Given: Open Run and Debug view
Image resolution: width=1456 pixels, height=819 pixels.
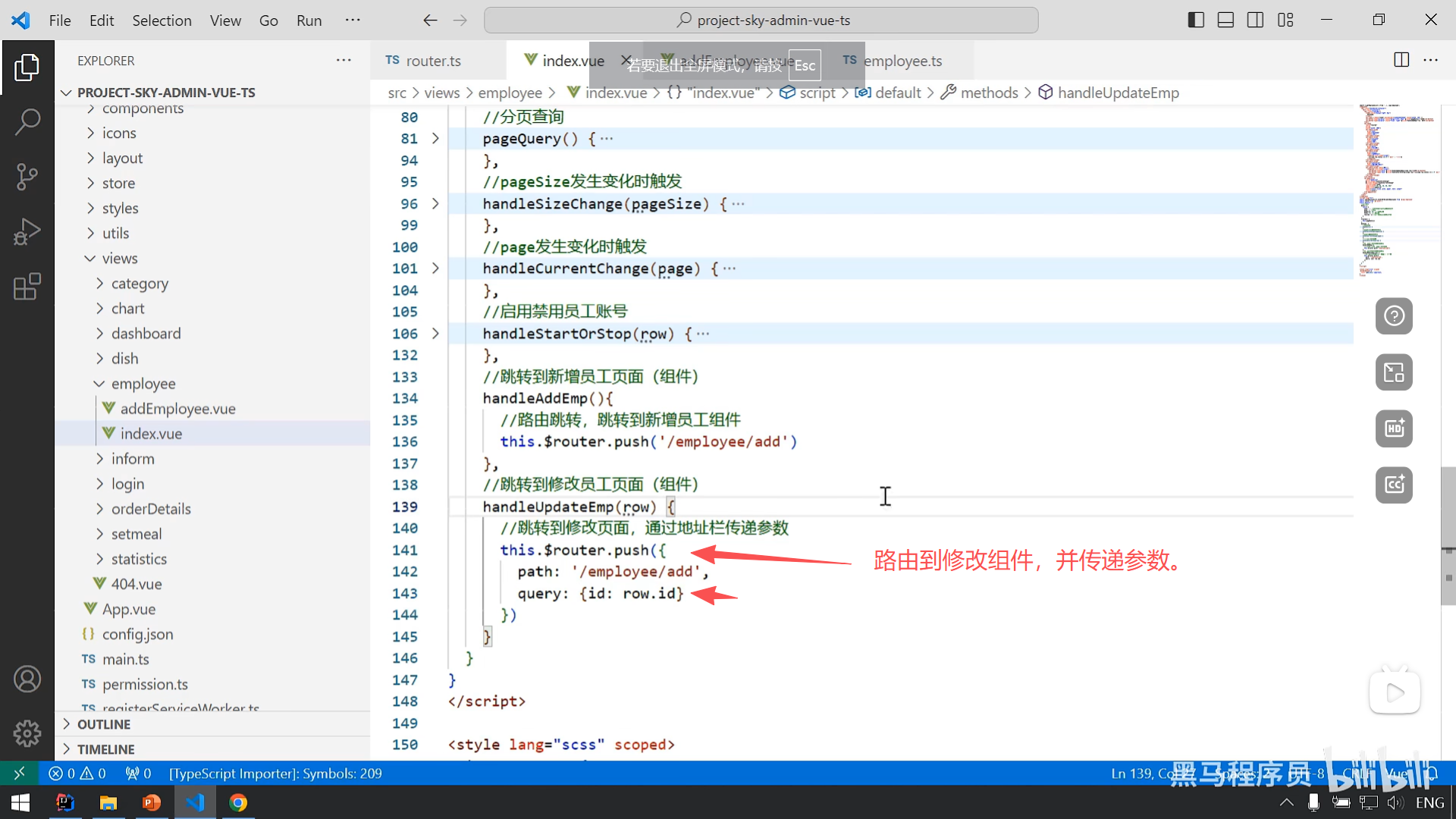Looking at the screenshot, I should pyautogui.click(x=27, y=232).
